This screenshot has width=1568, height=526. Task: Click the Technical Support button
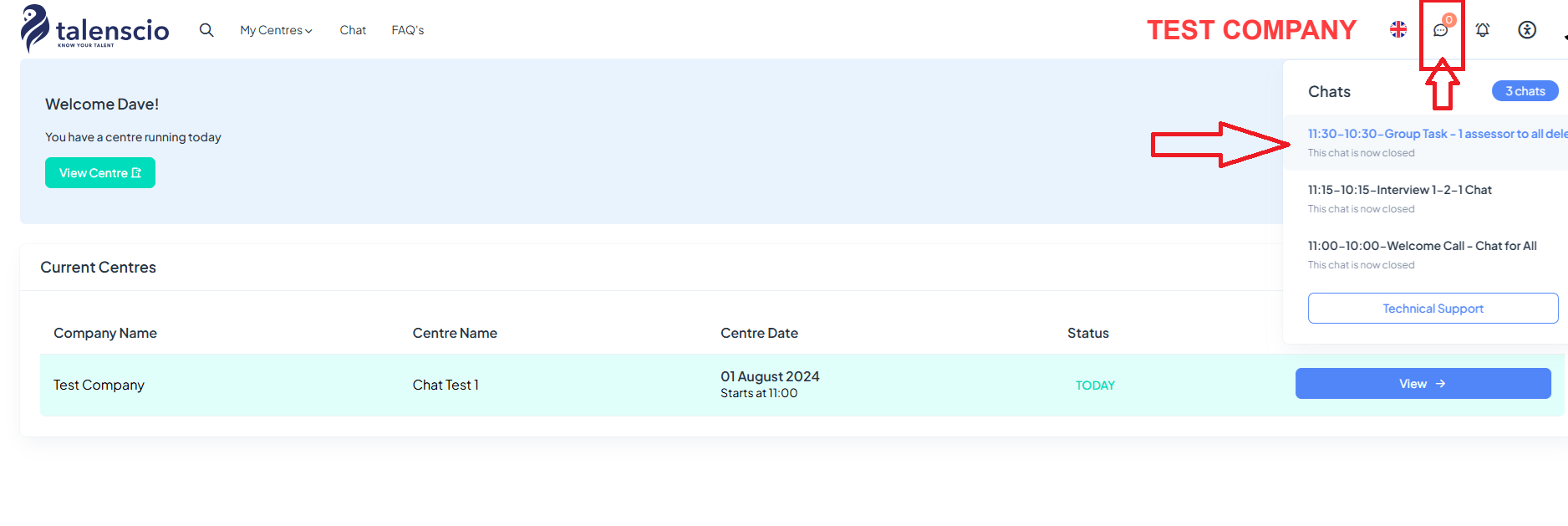point(1433,309)
